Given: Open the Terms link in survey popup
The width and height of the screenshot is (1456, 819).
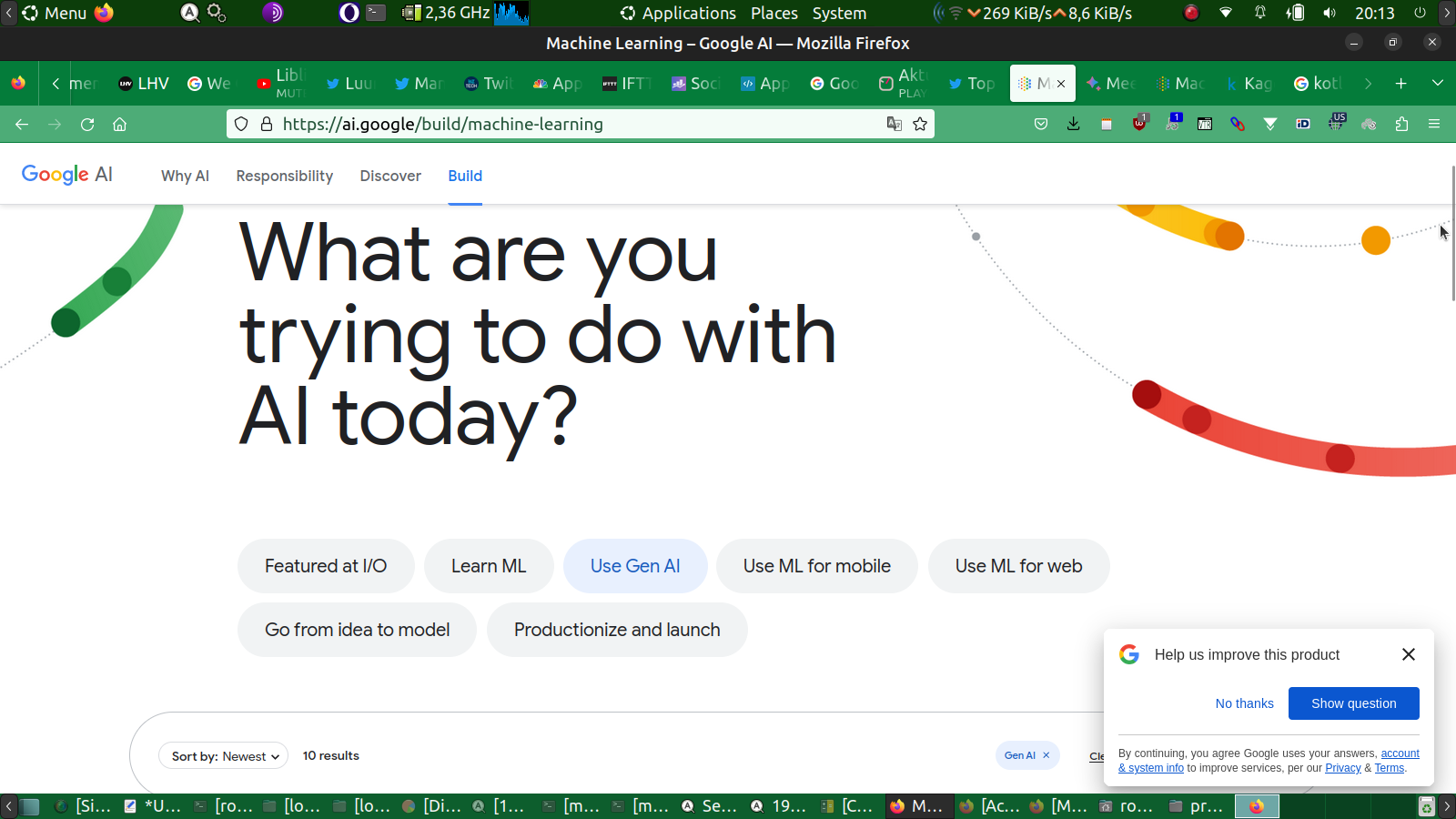Looking at the screenshot, I should 1390,768.
